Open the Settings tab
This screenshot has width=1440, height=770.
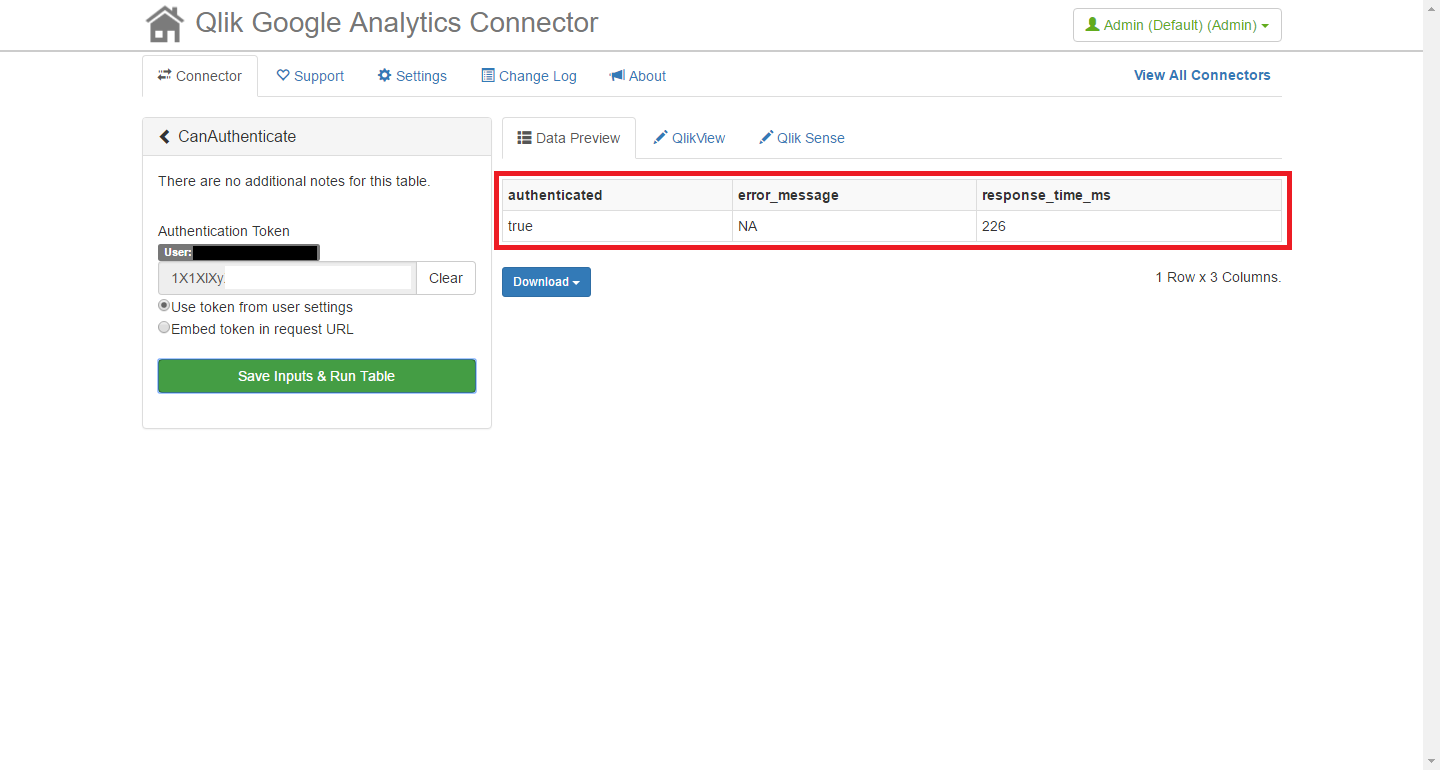tap(412, 76)
